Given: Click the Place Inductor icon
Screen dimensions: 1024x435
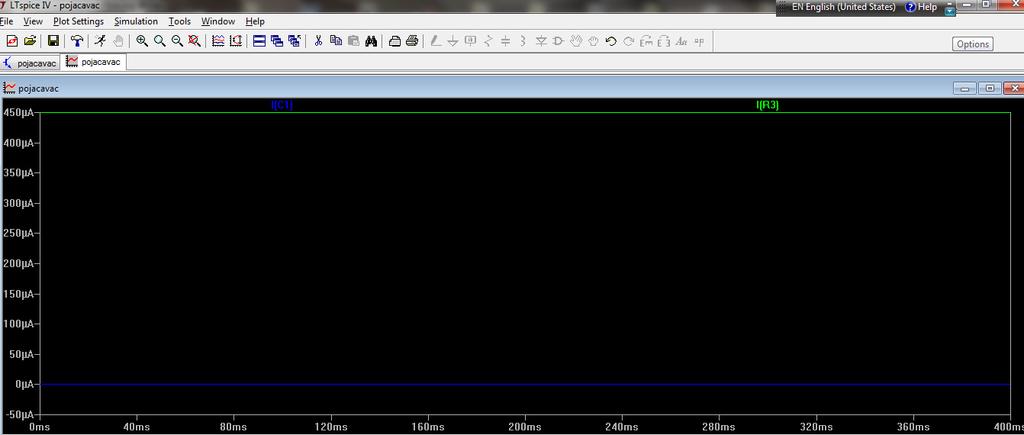Looking at the screenshot, I should point(523,41).
